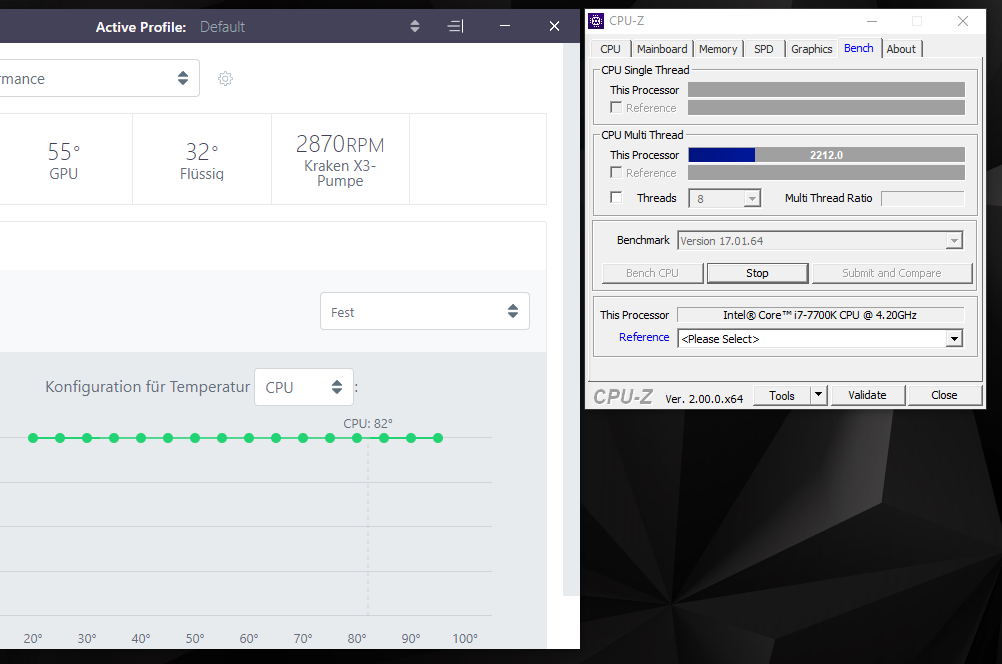Click the Multi Thread Ratio field
The height and width of the screenshot is (664, 1002).
coord(922,198)
